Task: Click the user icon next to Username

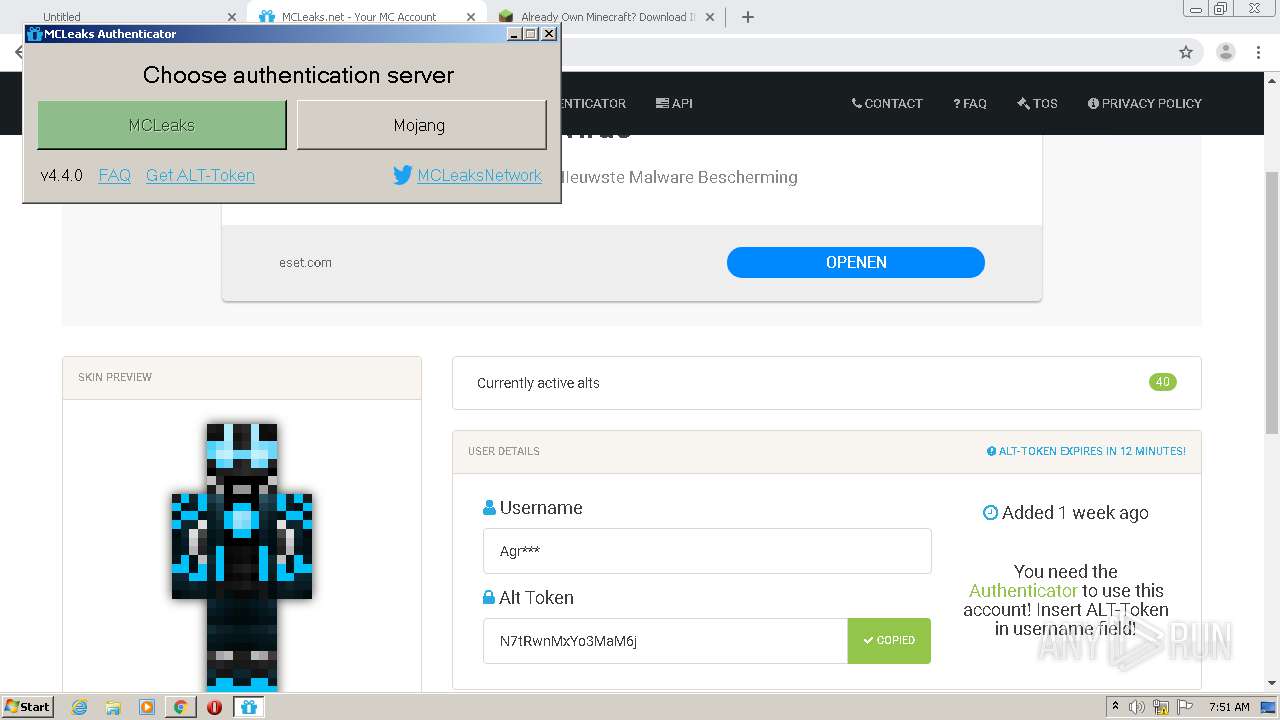Action: [x=489, y=508]
